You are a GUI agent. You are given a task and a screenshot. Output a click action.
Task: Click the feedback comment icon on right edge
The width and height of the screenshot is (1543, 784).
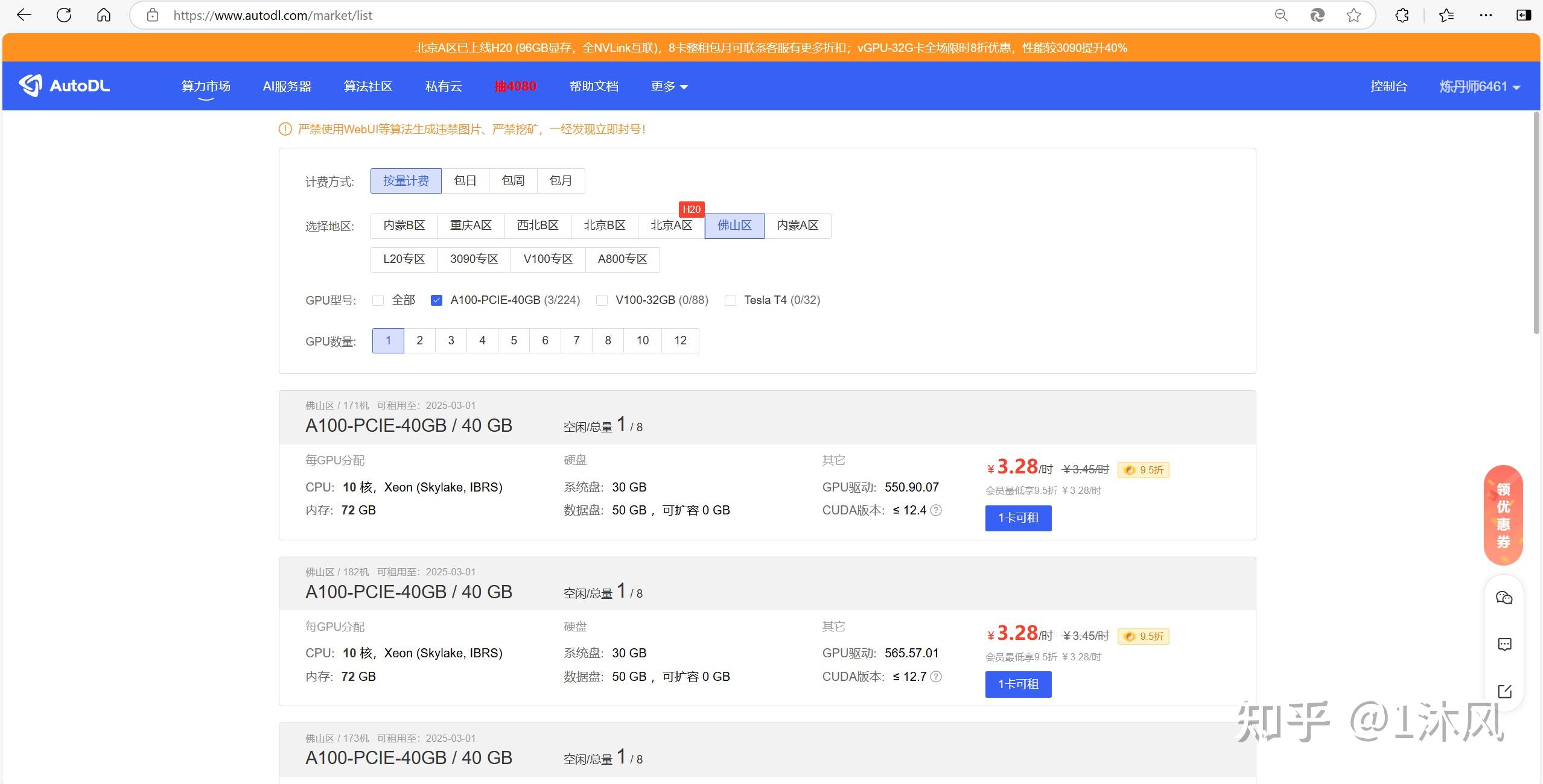point(1504,644)
